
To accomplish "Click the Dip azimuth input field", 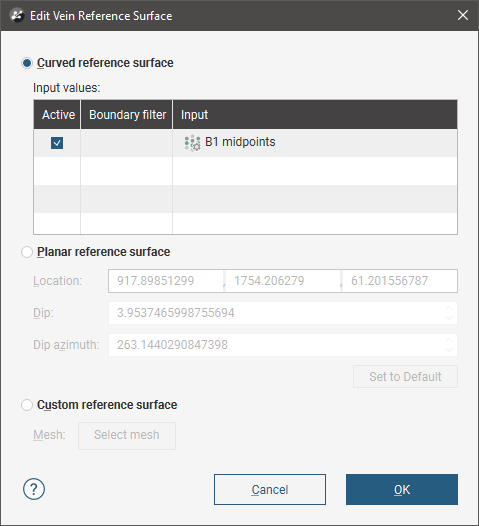I will (x=283, y=345).
